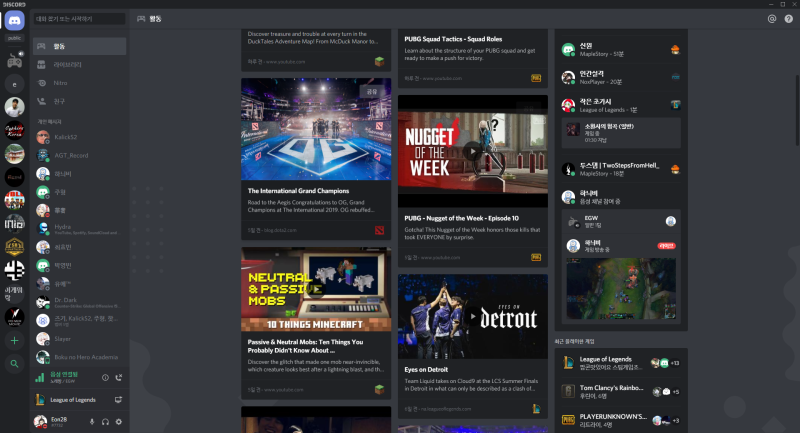This screenshot has width=800, height=433.
Task: Toggle microphone mute in user panel
Action: click(x=92, y=422)
